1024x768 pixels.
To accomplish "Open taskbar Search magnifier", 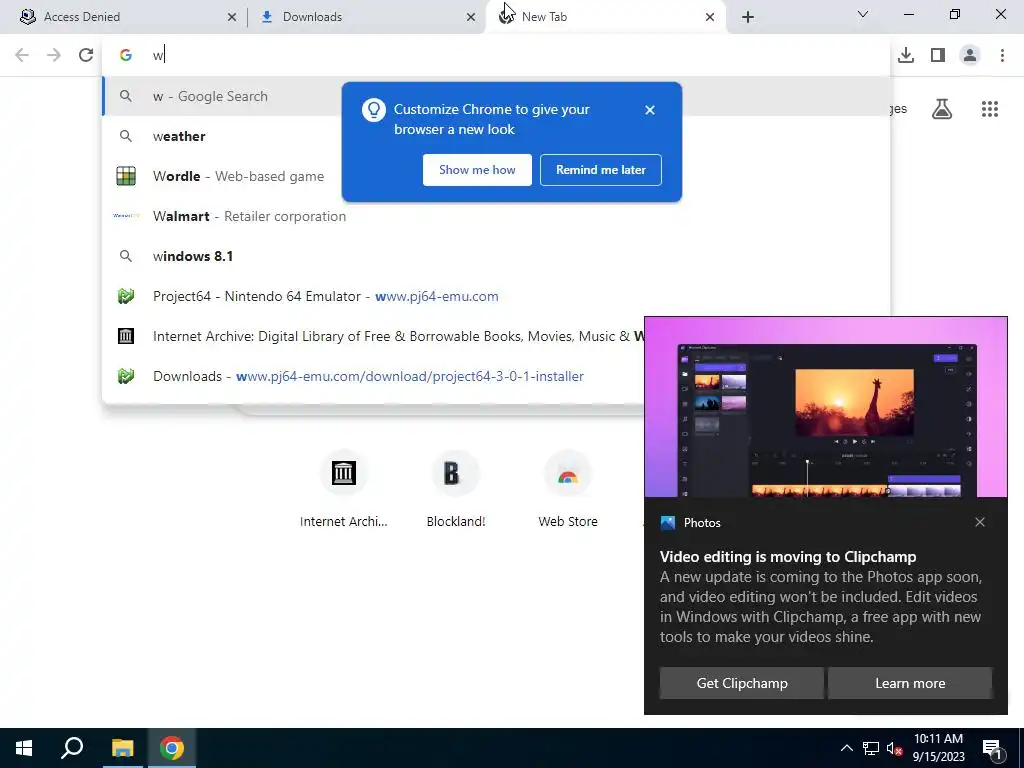I will pyautogui.click(x=72, y=748).
